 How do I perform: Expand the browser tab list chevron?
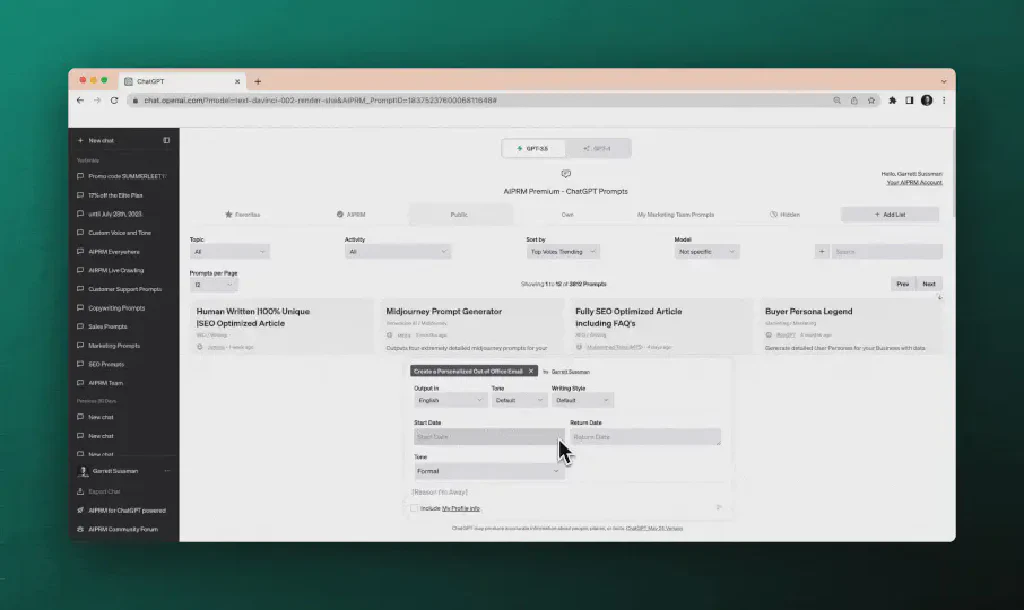pyautogui.click(x=943, y=82)
